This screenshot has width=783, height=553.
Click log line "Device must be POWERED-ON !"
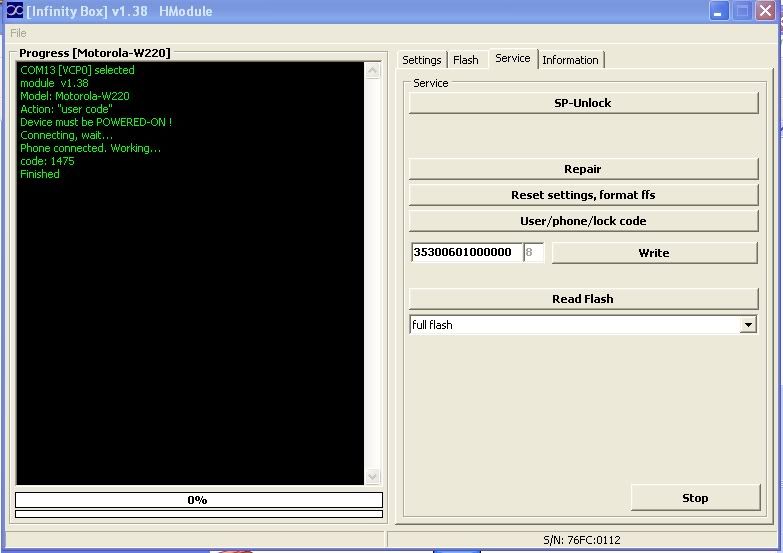[96, 122]
